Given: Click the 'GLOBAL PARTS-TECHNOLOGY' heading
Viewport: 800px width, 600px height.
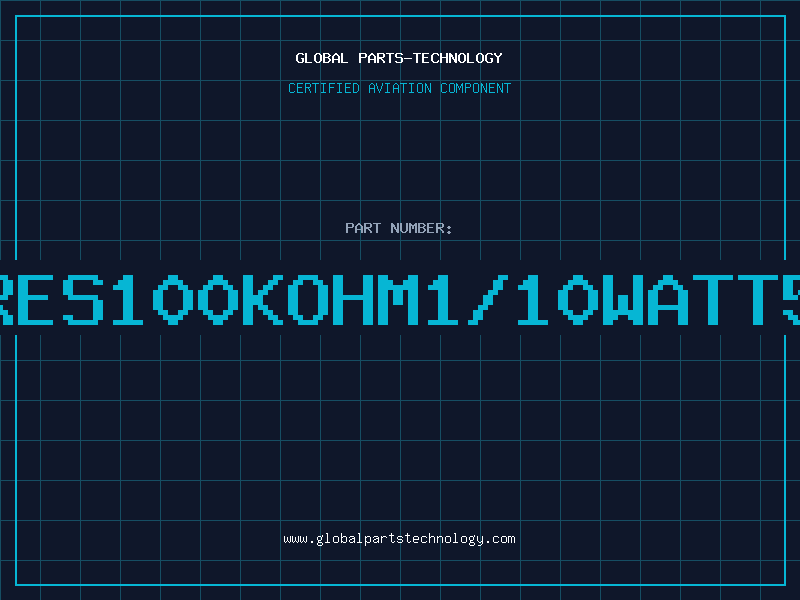Looking at the screenshot, I should [399, 58].
